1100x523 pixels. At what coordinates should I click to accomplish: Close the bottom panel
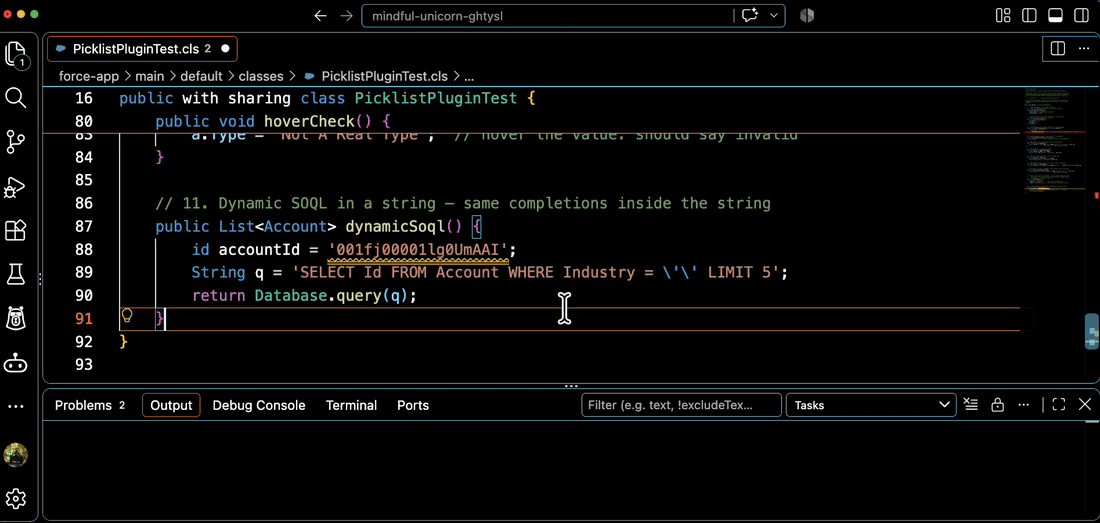click(x=1085, y=405)
